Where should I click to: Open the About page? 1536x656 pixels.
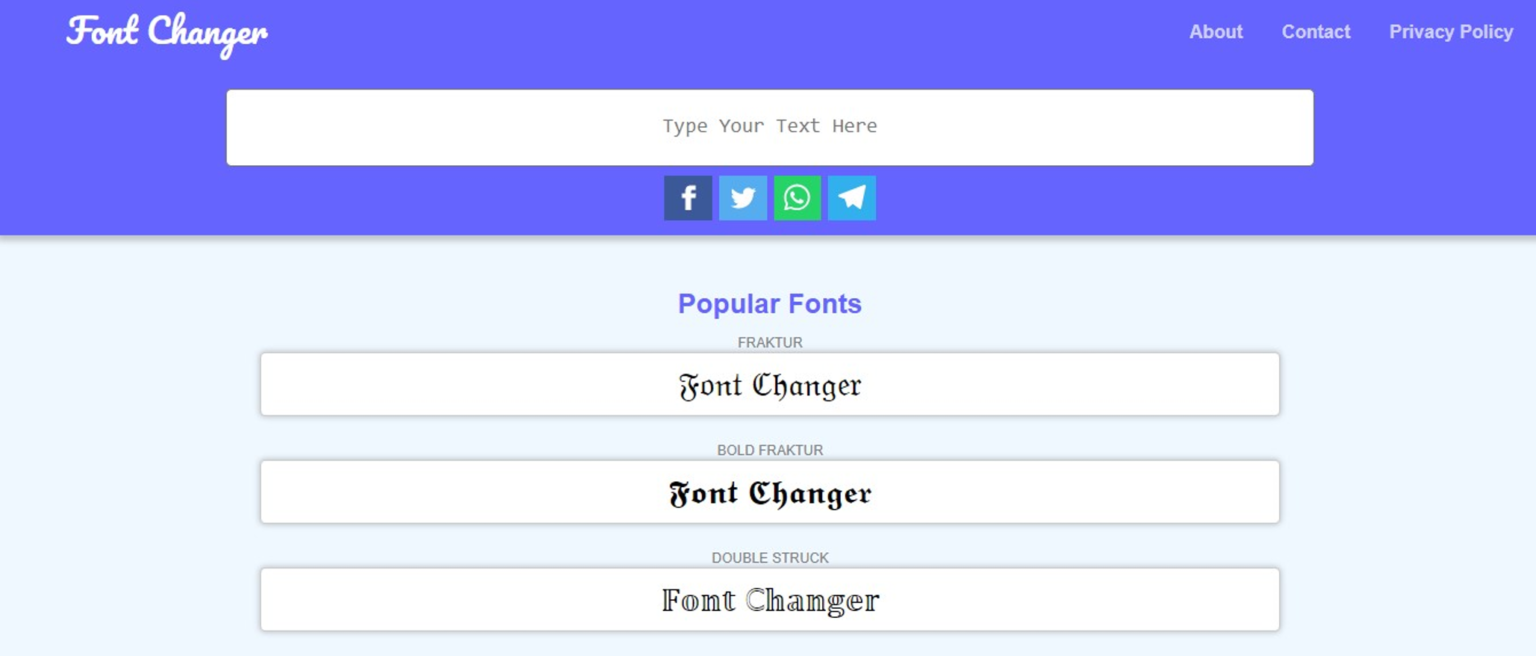coord(1215,31)
